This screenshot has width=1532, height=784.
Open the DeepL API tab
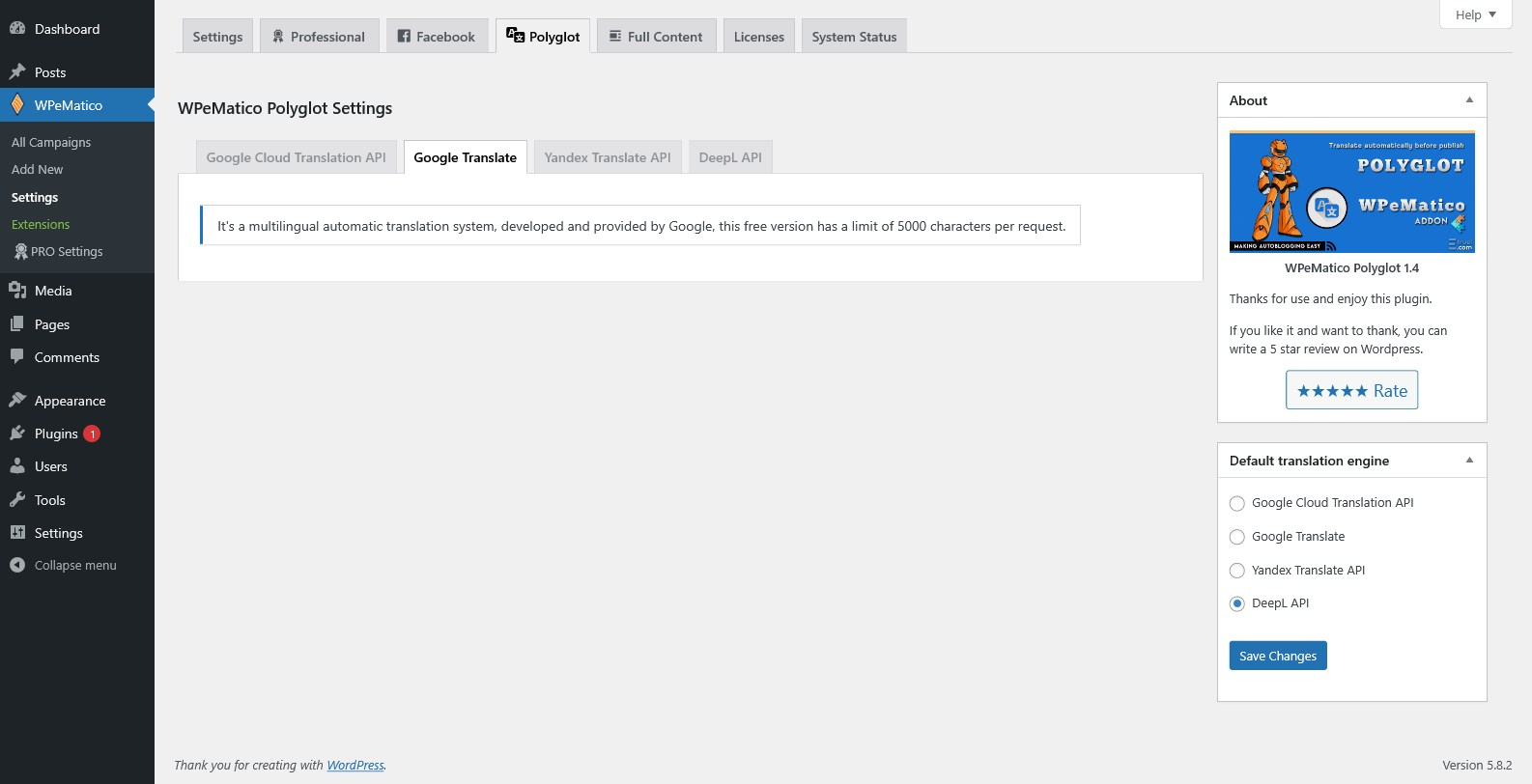[x=730, y=157]
